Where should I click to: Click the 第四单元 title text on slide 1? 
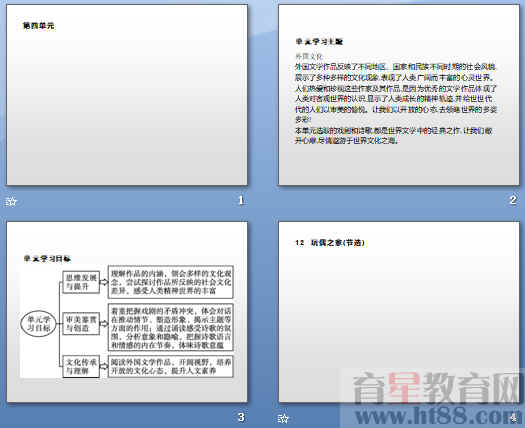tap(38, 26)
